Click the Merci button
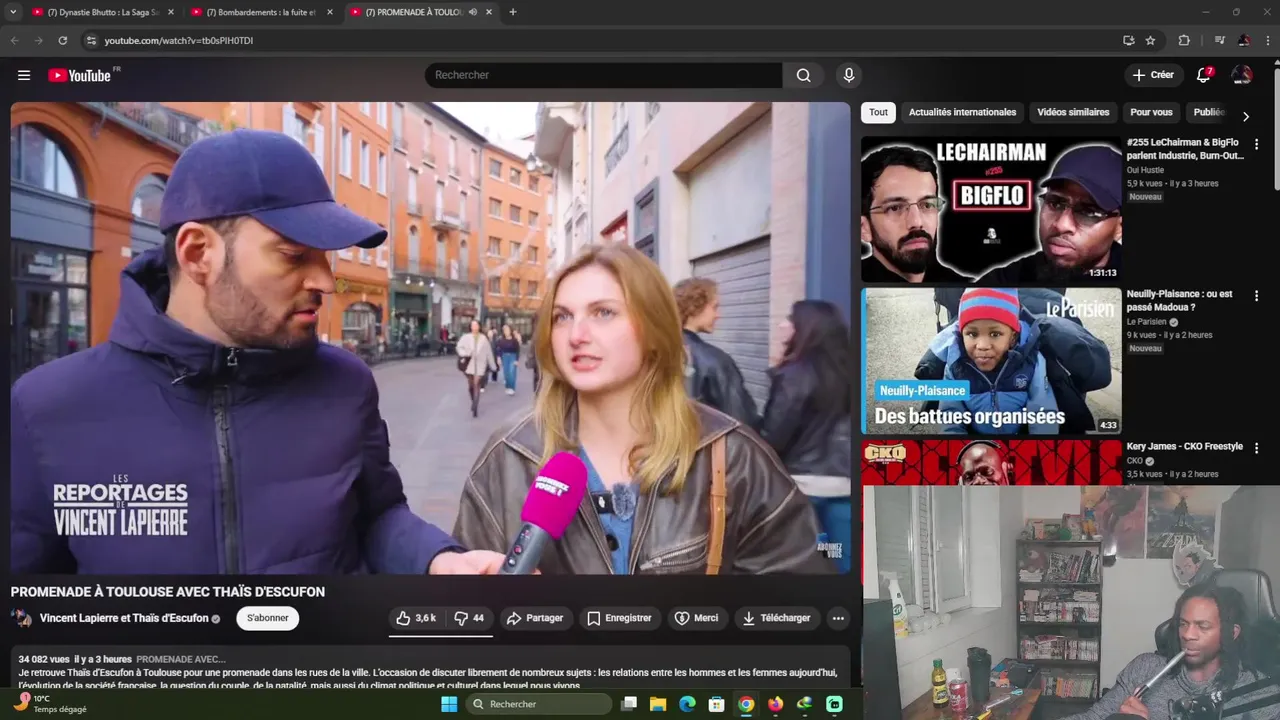Screen dimensions: 1280x720 click(x=696, y=618)
